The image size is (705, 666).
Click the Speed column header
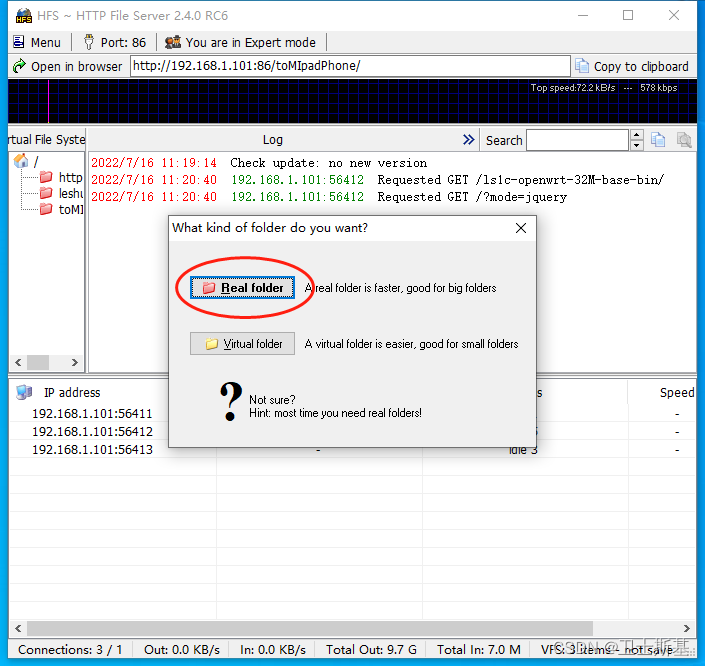[677, 393]
